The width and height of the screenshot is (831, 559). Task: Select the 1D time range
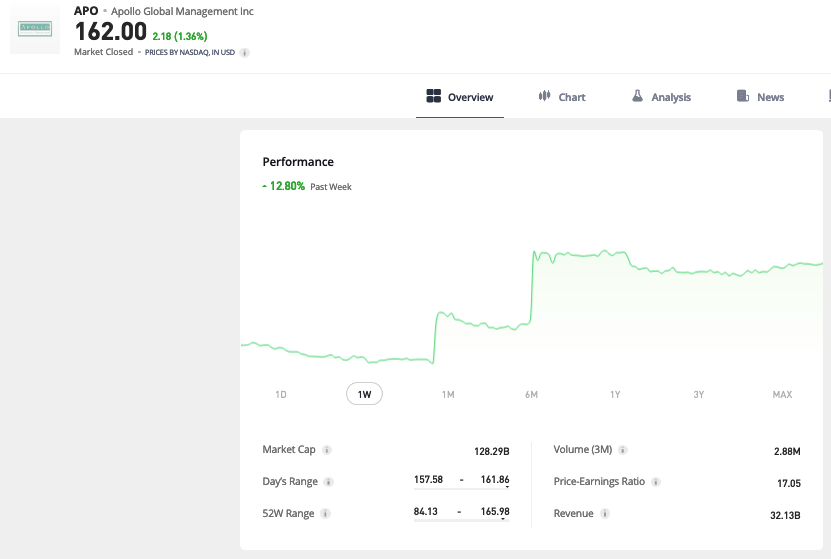click(x=281, y=395)
